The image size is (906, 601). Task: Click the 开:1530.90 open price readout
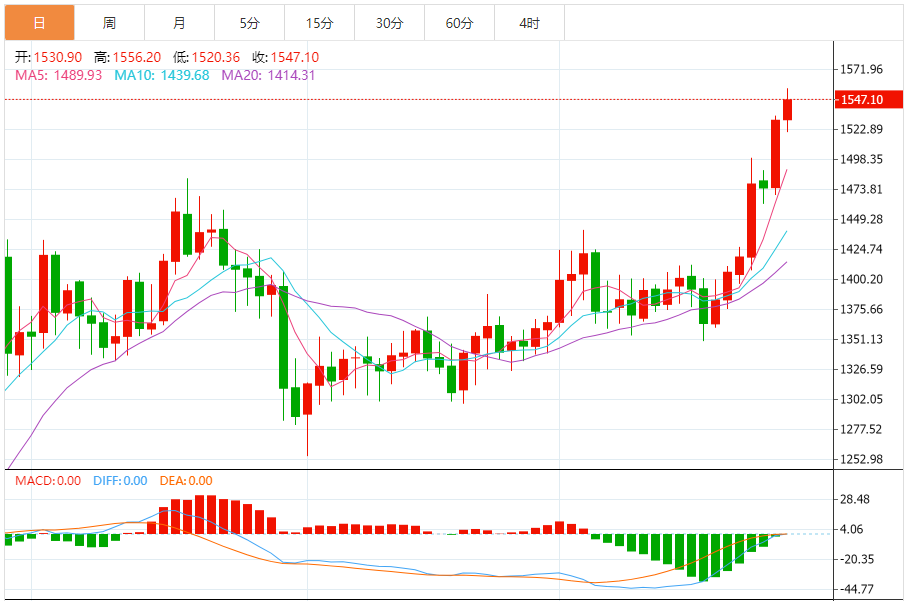(49, 57)
